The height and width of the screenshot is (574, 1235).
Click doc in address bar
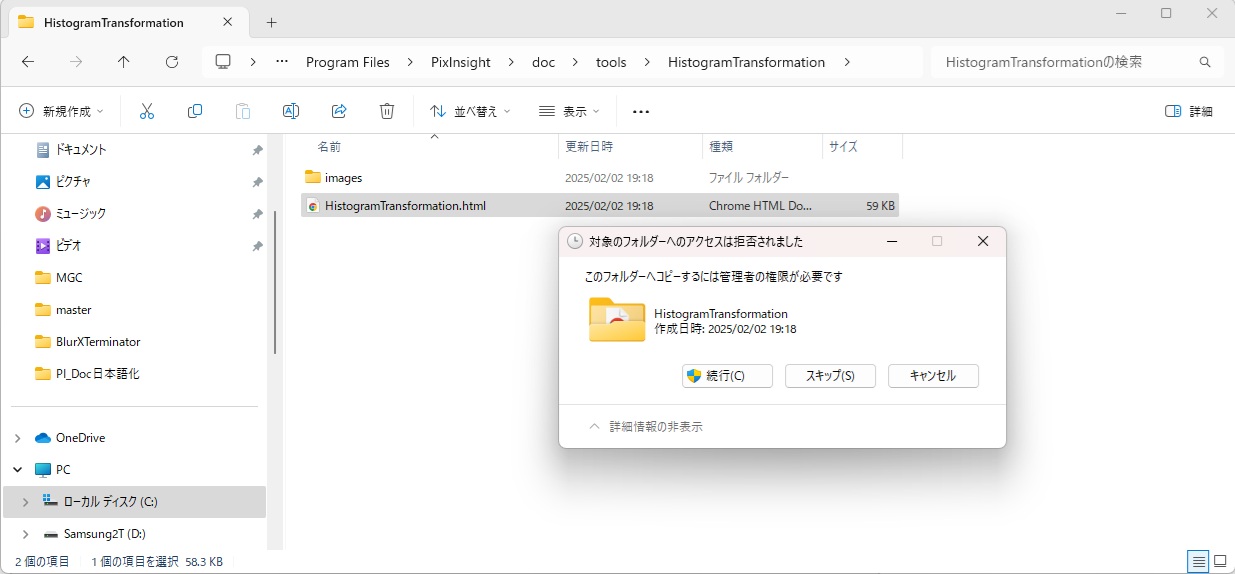point(543,62)
